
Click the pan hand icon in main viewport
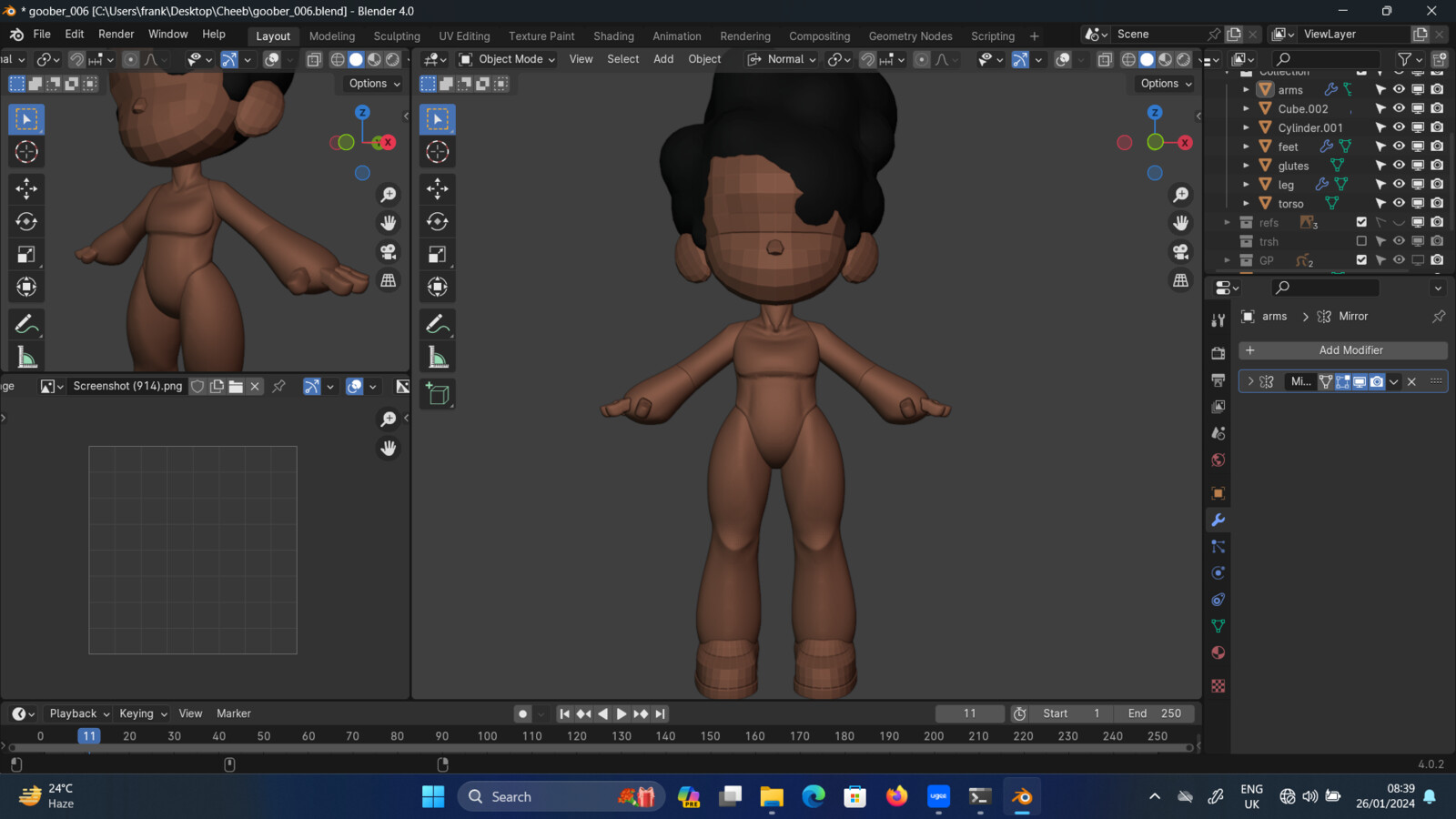coord(1181,223)
